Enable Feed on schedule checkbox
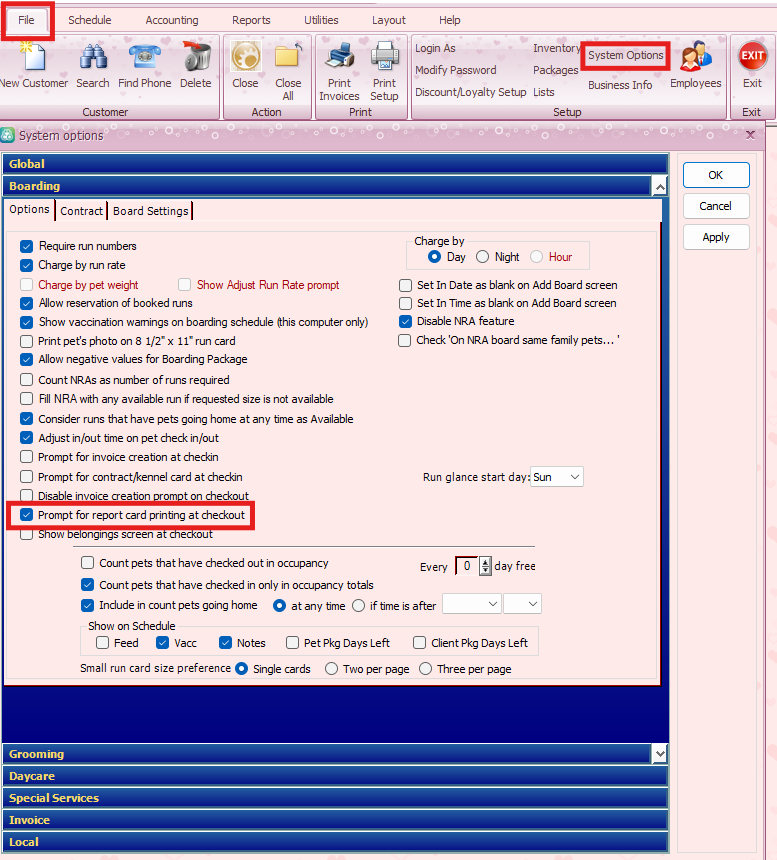The width and height of the screenshot is (777, 860). click(103, 643)
